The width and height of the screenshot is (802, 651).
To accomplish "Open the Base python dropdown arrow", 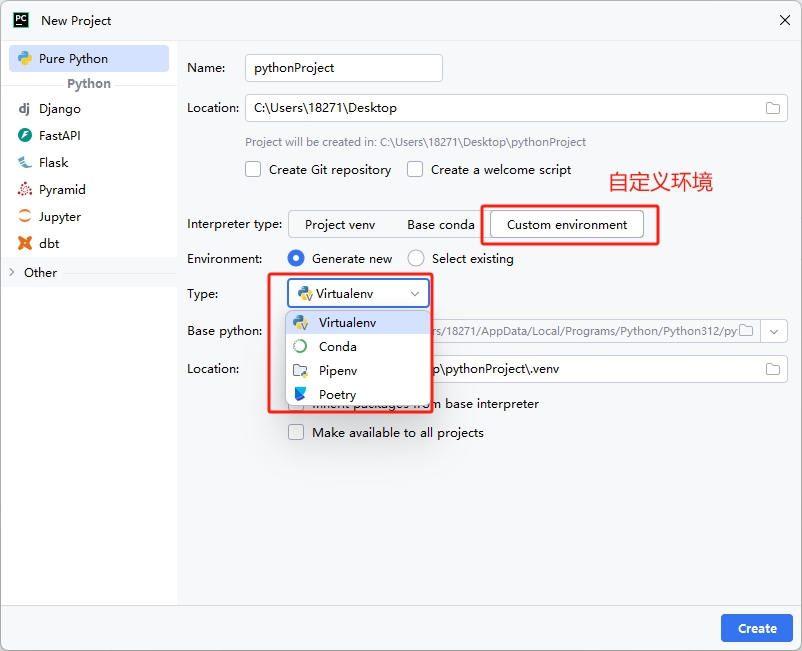I will [774, 331].
